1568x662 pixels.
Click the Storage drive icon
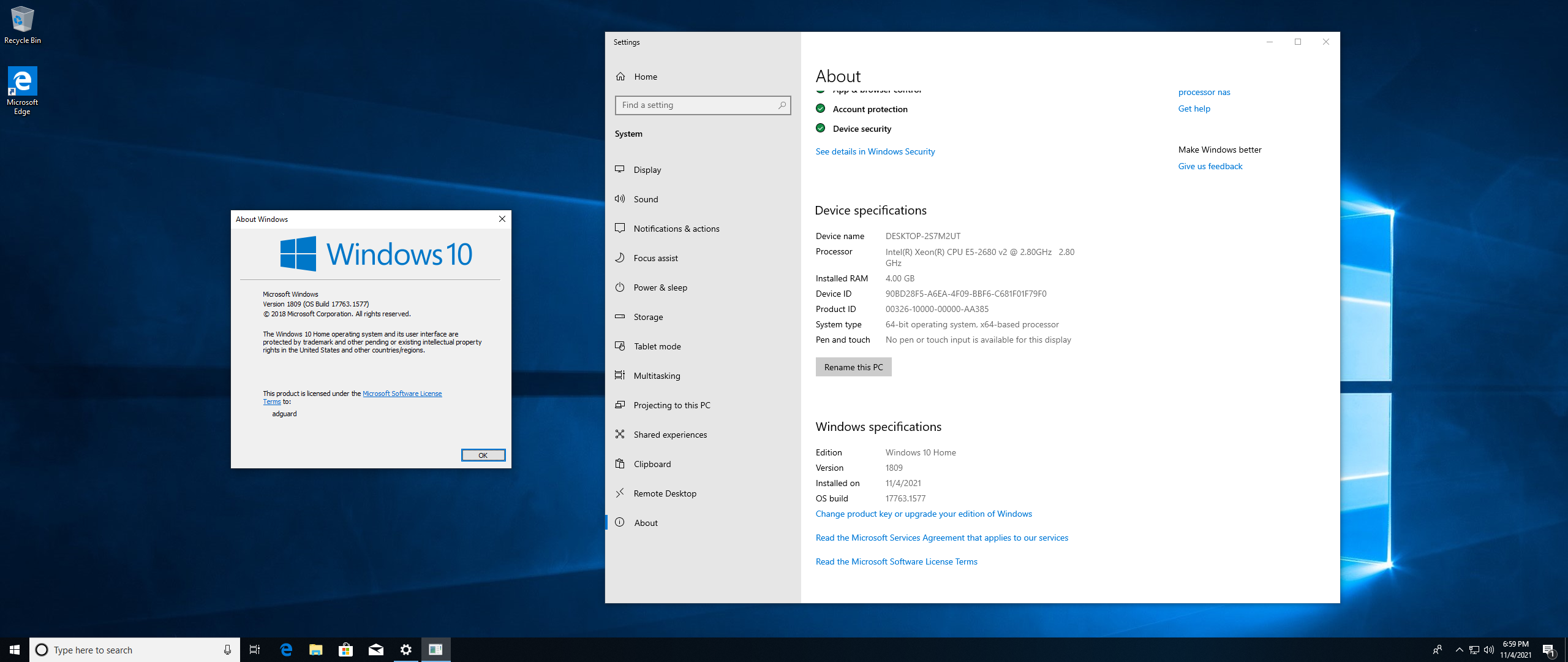(620, 316)
